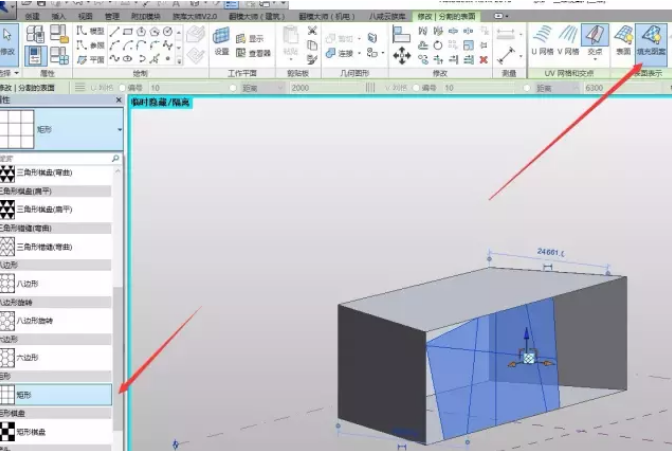Open the 八戒云族库 ribbon tab
672x451 pixels.
pyautogui.click(x=387, y=16)
